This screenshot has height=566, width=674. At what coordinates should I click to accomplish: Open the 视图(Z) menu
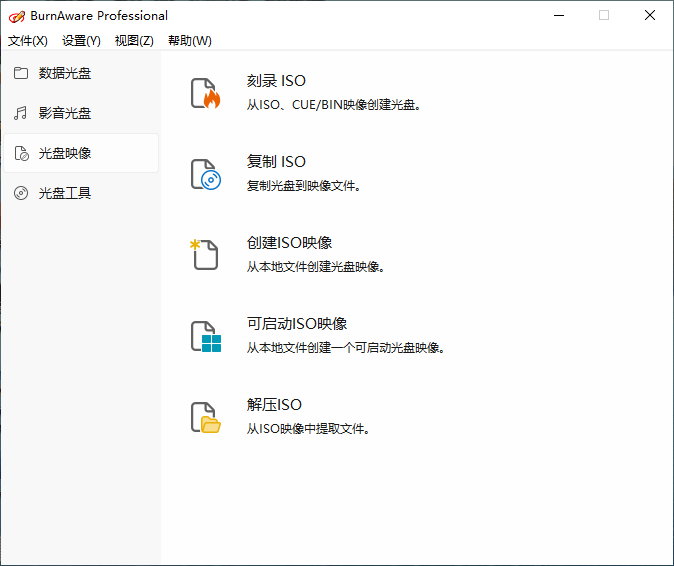134,41
